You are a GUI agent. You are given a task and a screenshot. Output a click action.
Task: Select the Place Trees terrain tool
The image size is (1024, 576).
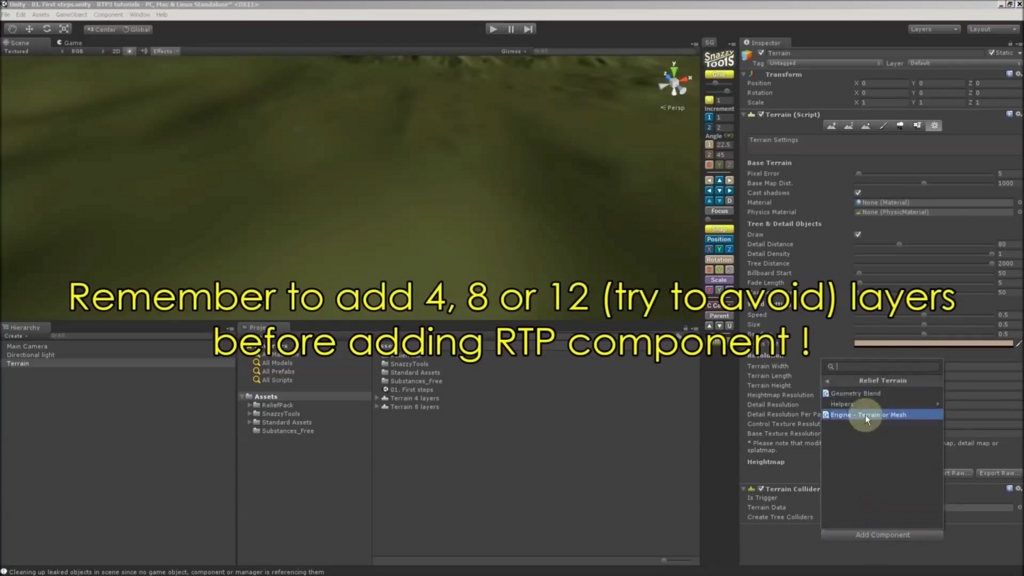(900, 125)
